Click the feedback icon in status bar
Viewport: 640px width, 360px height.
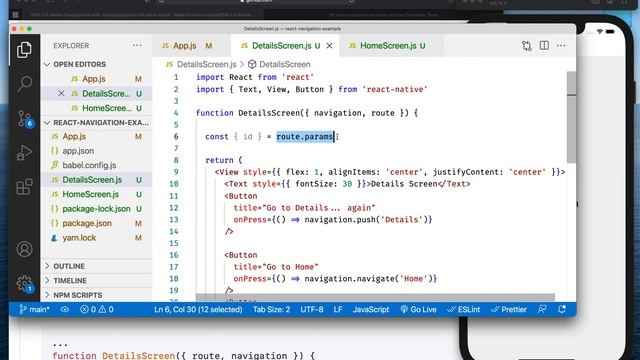(542, 309)
